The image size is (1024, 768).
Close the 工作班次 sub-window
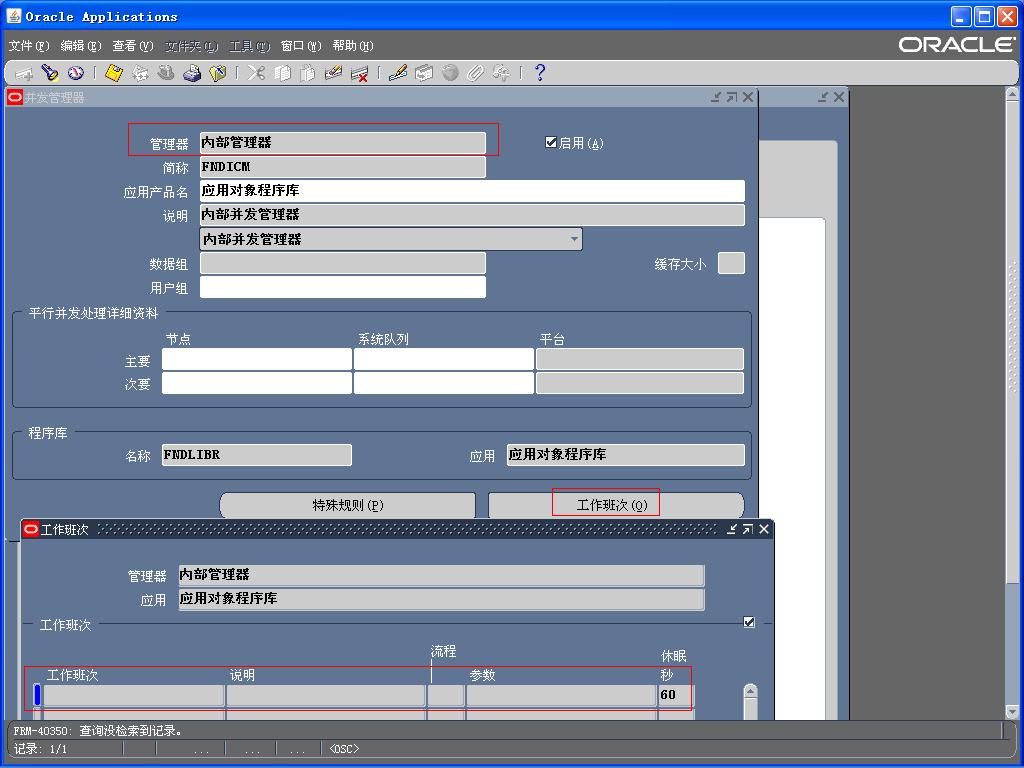pyautogui.click(x=764, y=529)
